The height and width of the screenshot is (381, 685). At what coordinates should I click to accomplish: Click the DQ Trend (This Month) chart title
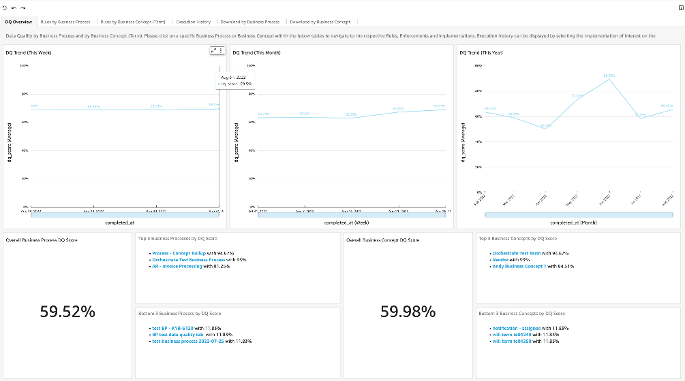coord(256,53)
